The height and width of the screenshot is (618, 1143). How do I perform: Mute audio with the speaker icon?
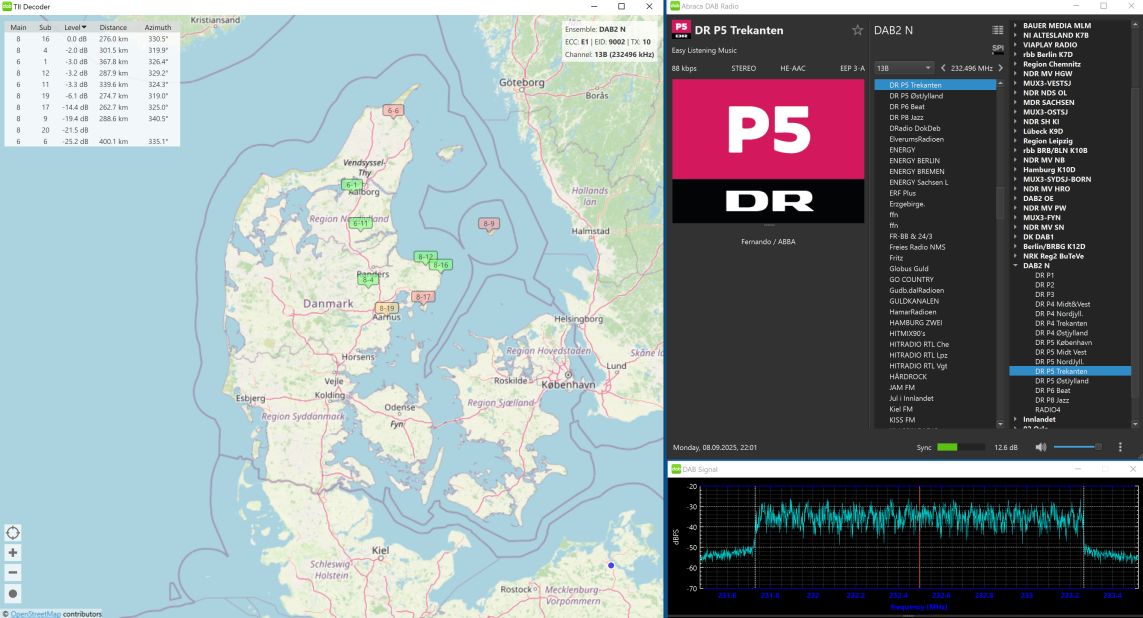point(1040,447)
